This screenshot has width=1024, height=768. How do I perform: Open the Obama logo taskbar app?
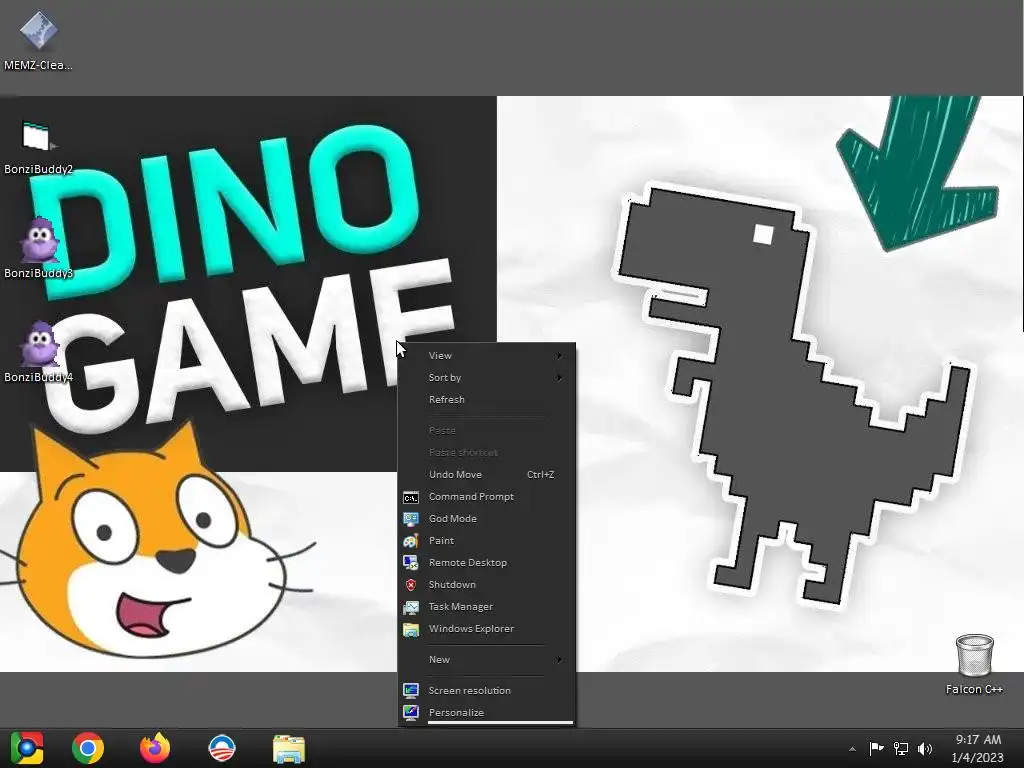[221, 748]
